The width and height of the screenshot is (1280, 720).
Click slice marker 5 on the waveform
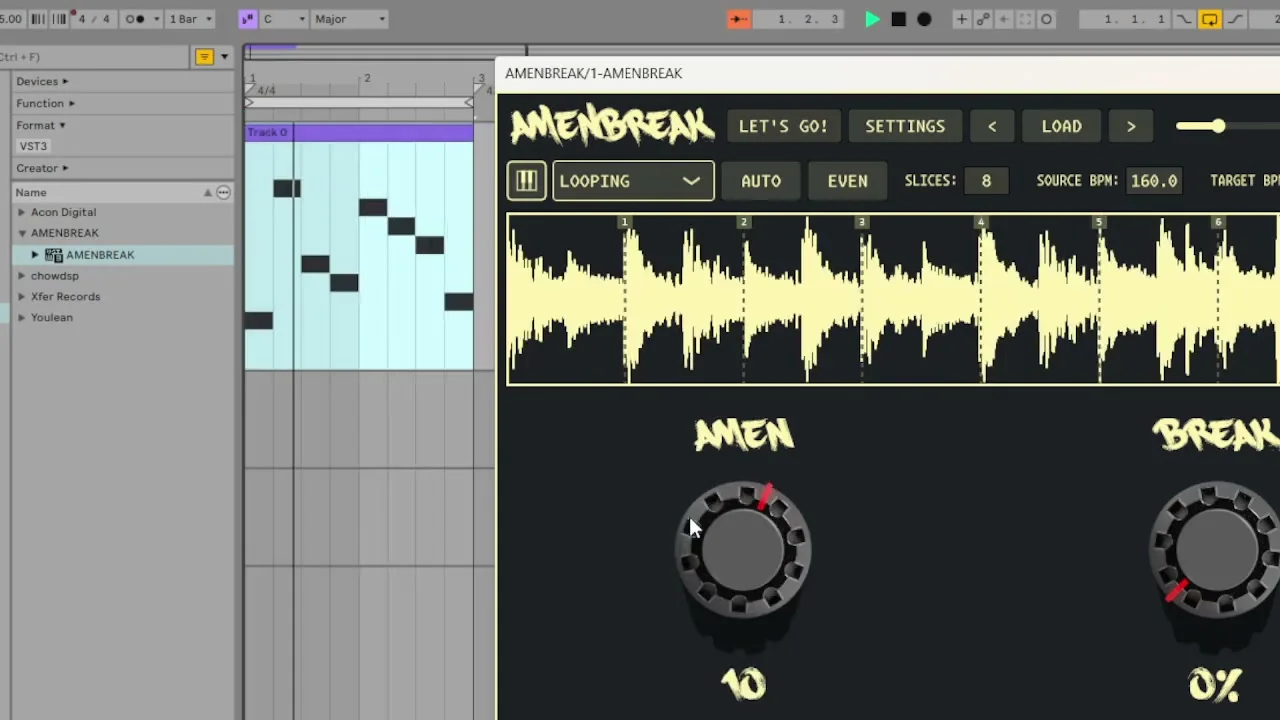[x=1099, y=223]
